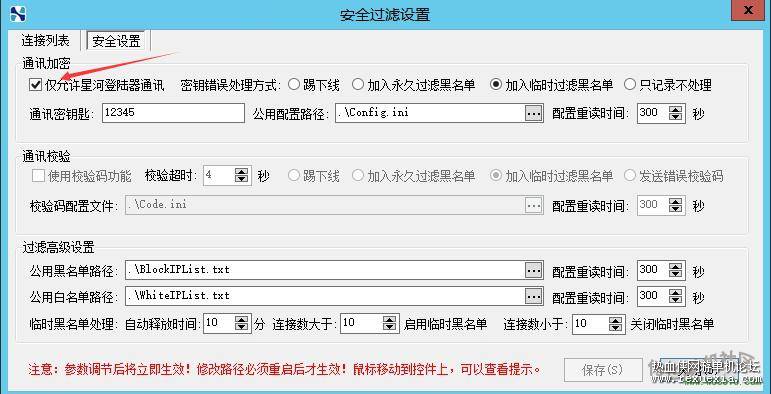Click the 300 field for 公用黑名单路径 reload
The image size is (771, 394).
[x=653, y=270]
